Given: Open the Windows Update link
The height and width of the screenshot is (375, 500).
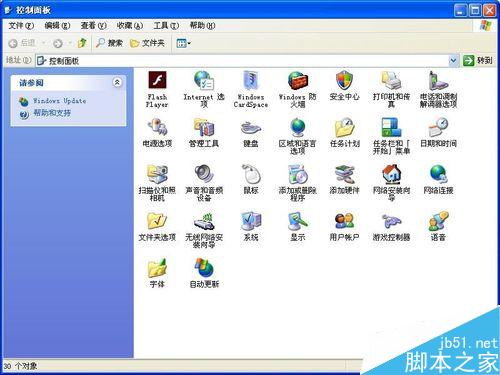Looking at the screenshot, I should point(59,101).
